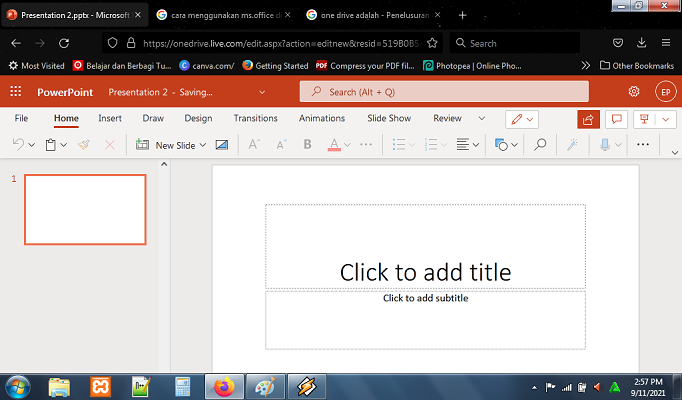Select slide 1 thumbnail
This screenshot has width=682, height=400.
pyautogui.click(x=85, y=210)
